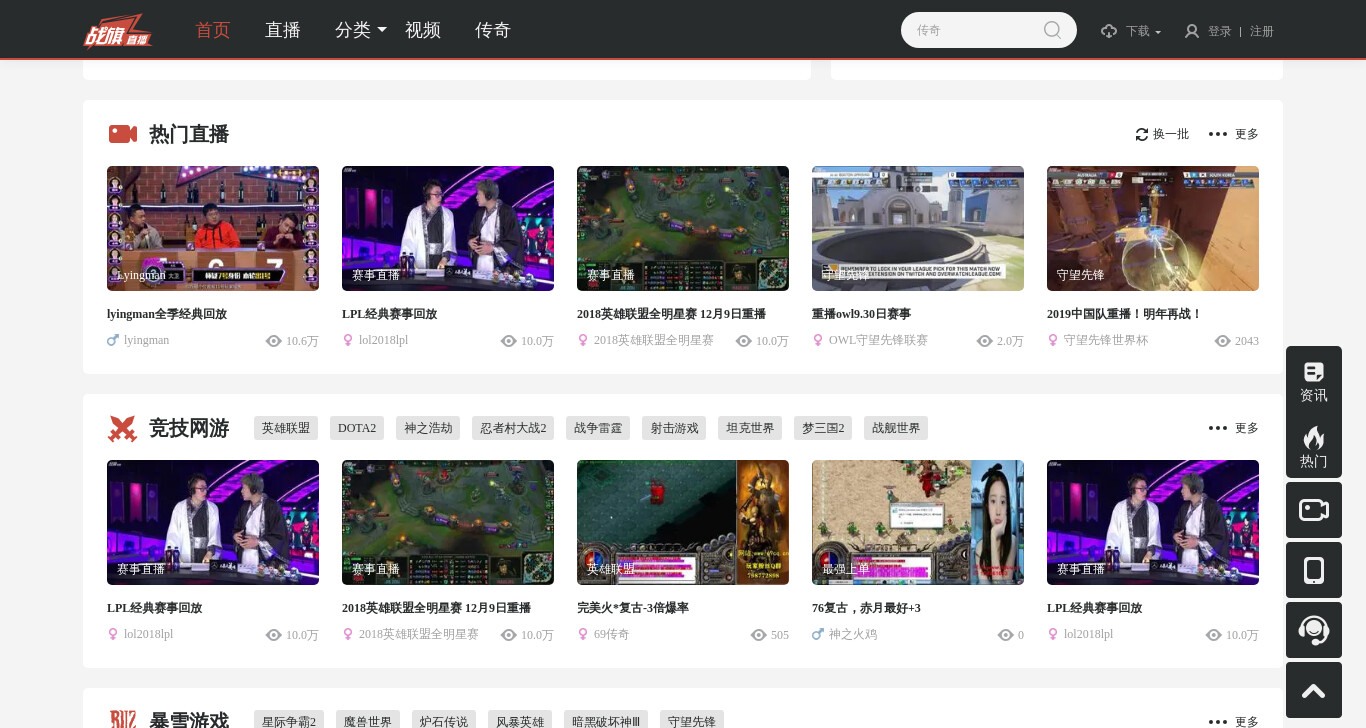1366x728 pixels.
Task: Click the 竞技网游 crossed swords icon
Action: 122,428
